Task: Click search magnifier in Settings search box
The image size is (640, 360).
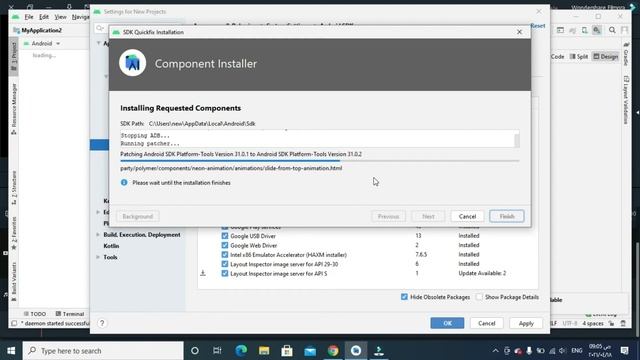Action: [x=100, y=28]
